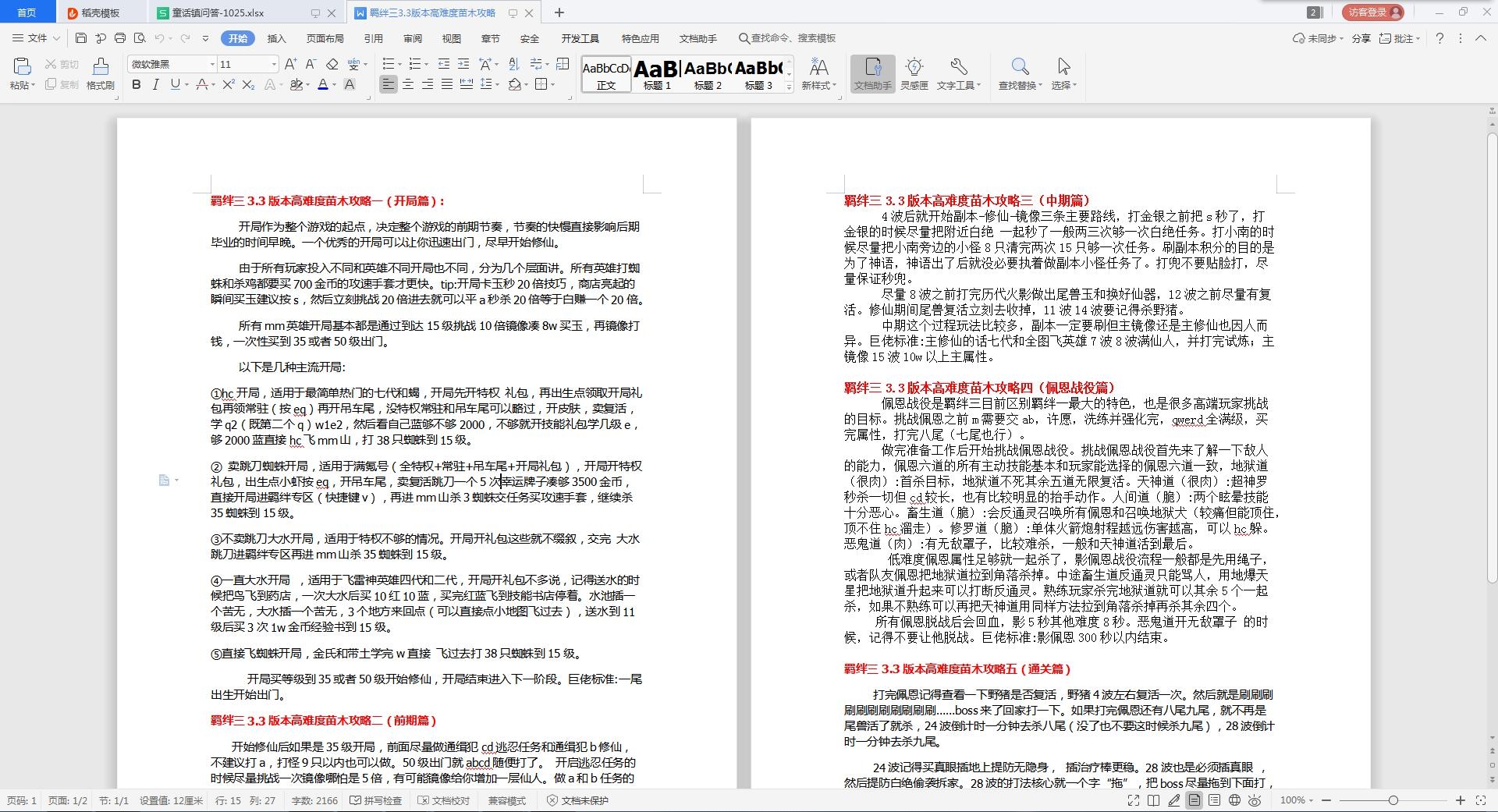Click the decrease indent icon

pos(444,64)
